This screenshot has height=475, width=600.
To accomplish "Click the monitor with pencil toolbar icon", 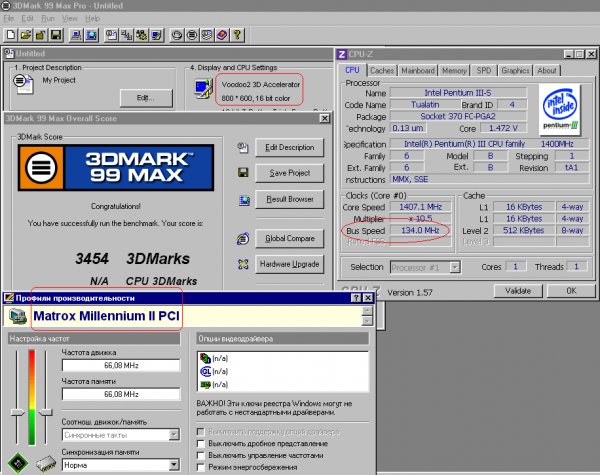I will tap(156, 35).
